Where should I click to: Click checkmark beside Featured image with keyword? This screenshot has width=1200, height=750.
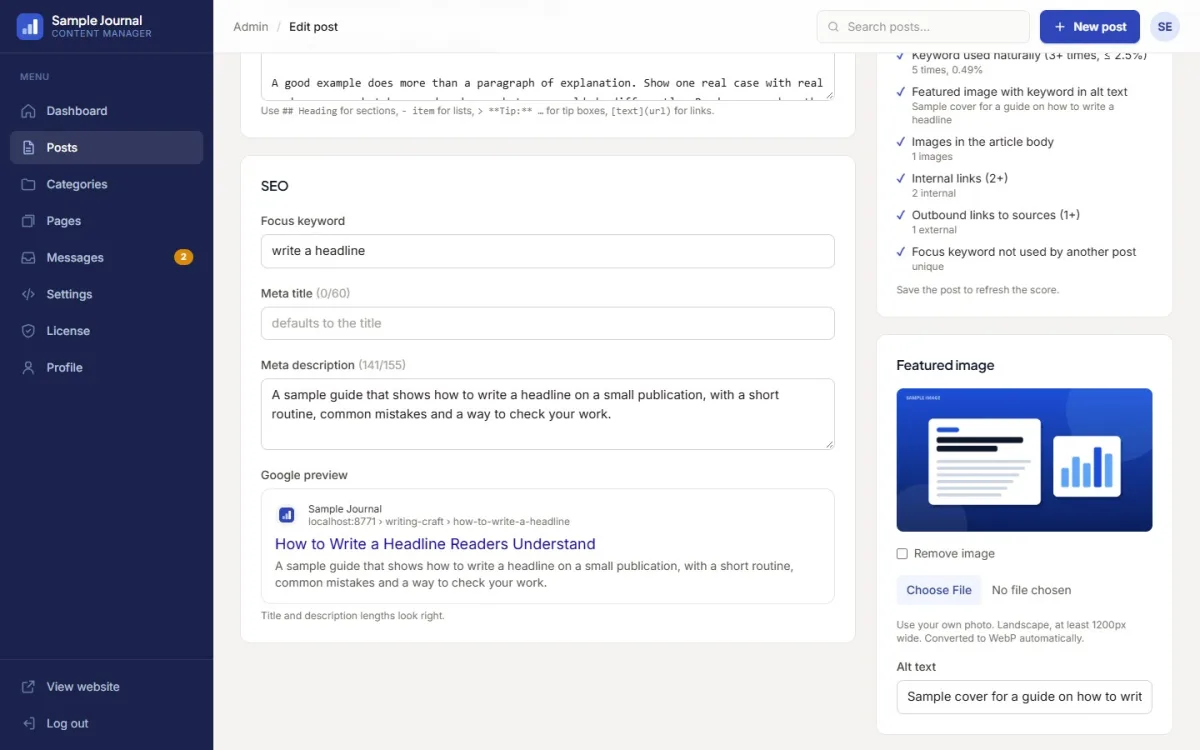[901, 92]
